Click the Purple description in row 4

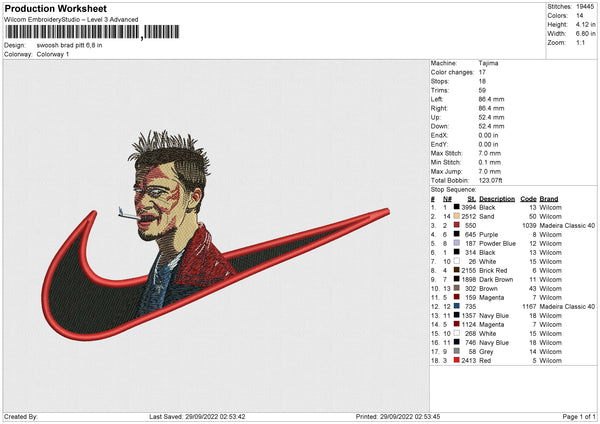(x=489, y=235)
